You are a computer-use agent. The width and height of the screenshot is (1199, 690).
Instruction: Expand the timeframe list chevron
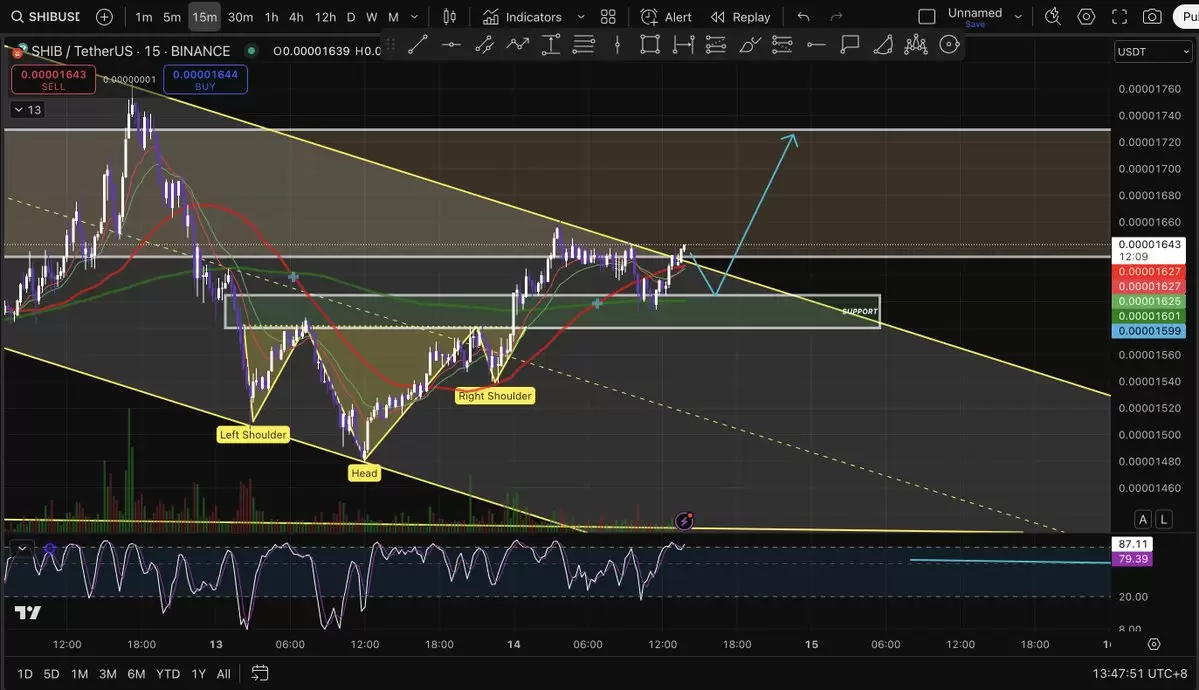click(414, 17)
